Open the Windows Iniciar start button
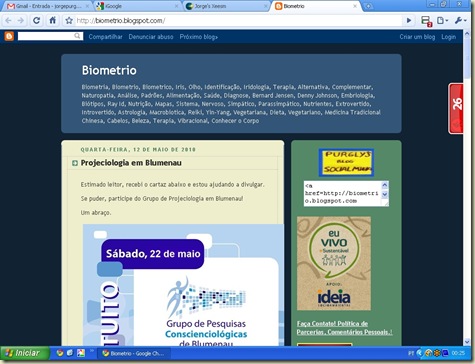Screen dimensions: 475x364 (25, 353)
